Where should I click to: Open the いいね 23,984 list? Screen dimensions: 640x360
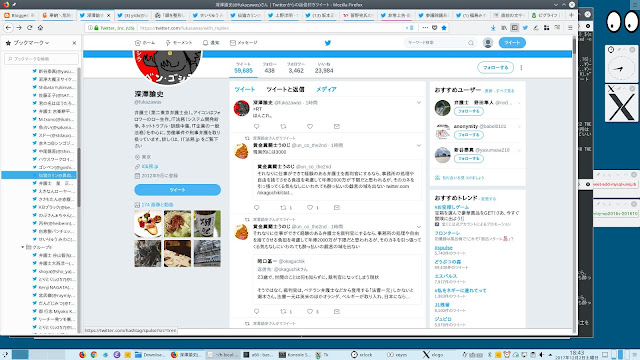pos(324,68)
